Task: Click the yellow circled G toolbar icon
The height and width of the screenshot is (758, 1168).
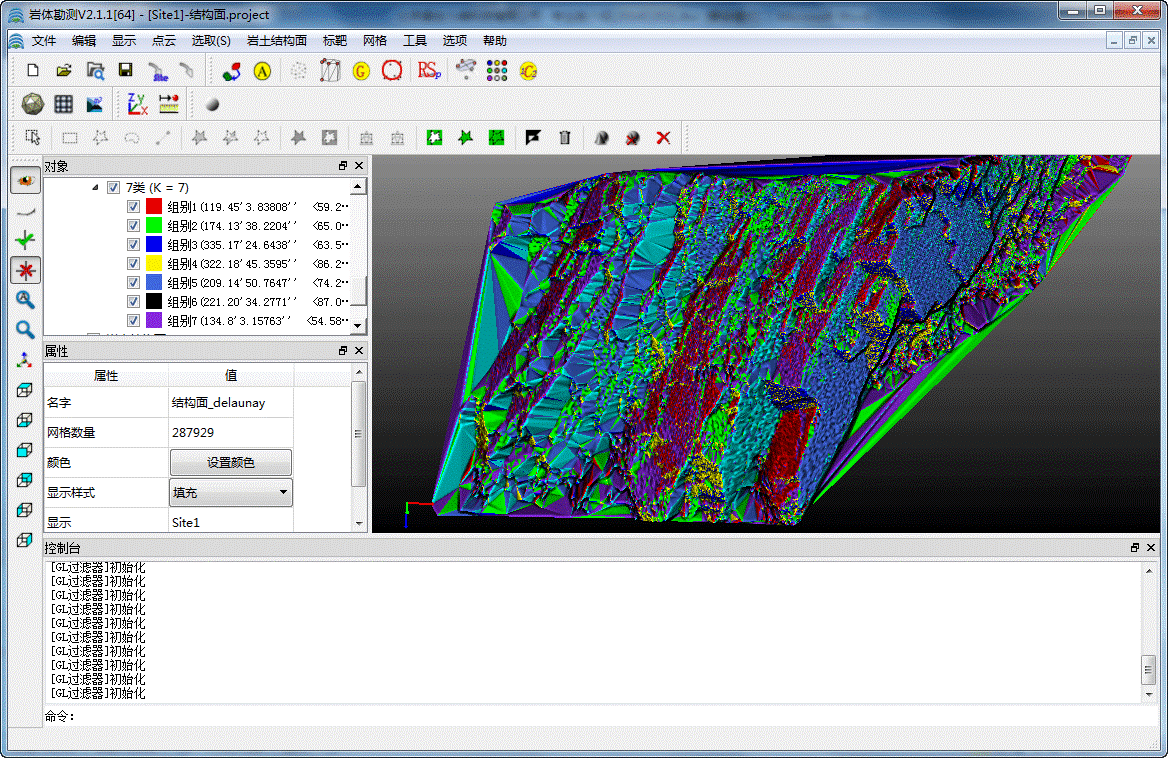Action: tap(361, 71)
